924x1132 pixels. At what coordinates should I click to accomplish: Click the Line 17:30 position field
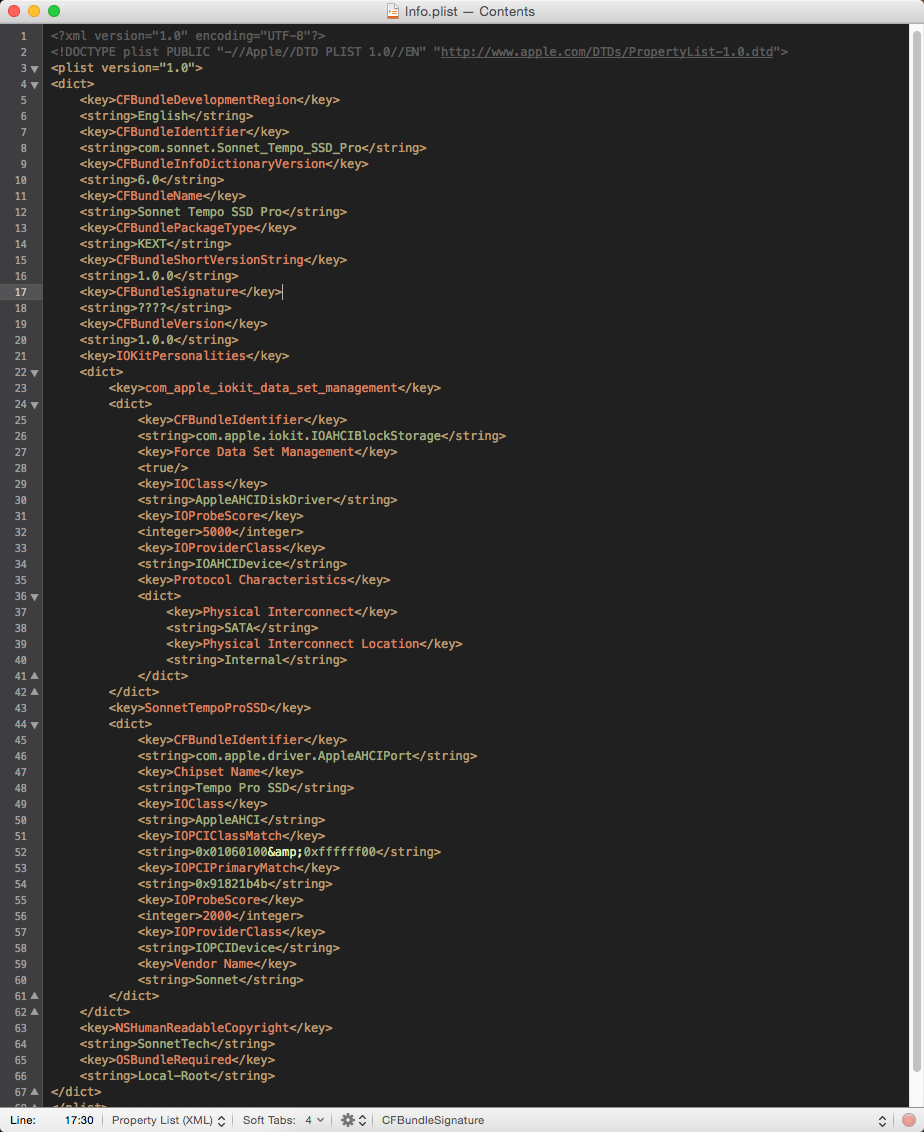[x=79, y=1120]
